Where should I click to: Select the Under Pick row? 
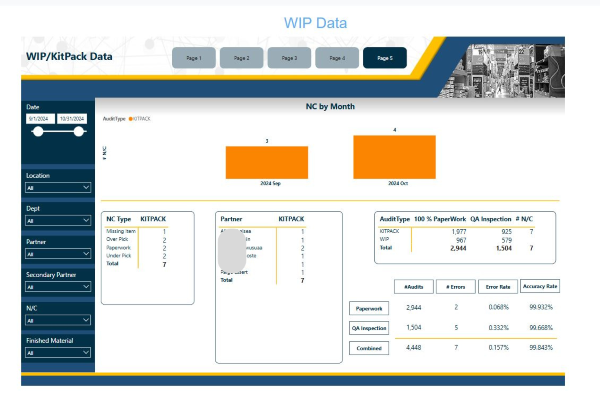point(137,256)
